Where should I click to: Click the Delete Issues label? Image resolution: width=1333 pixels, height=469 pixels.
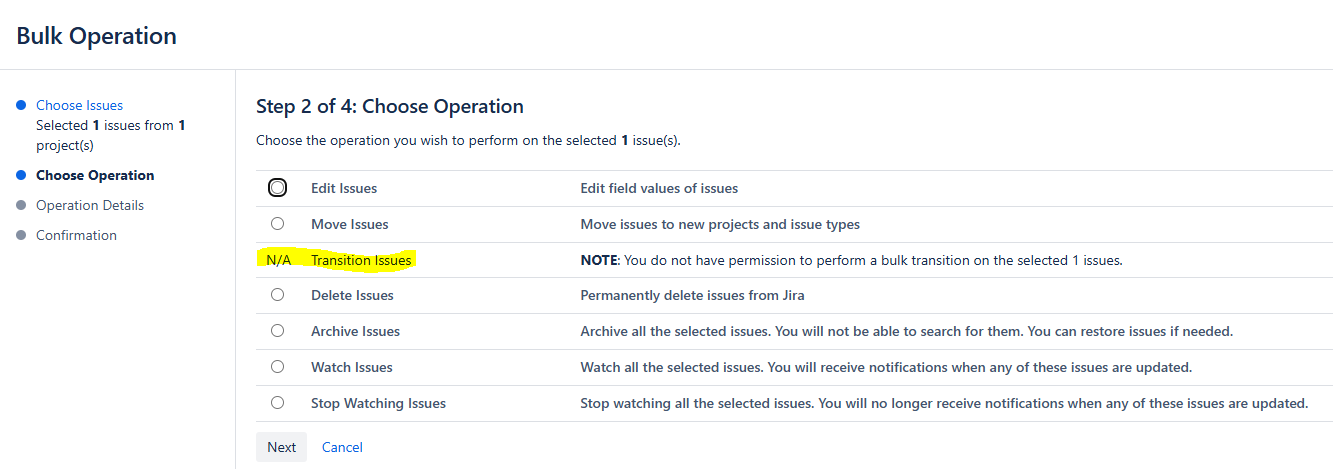coord(352,295)
